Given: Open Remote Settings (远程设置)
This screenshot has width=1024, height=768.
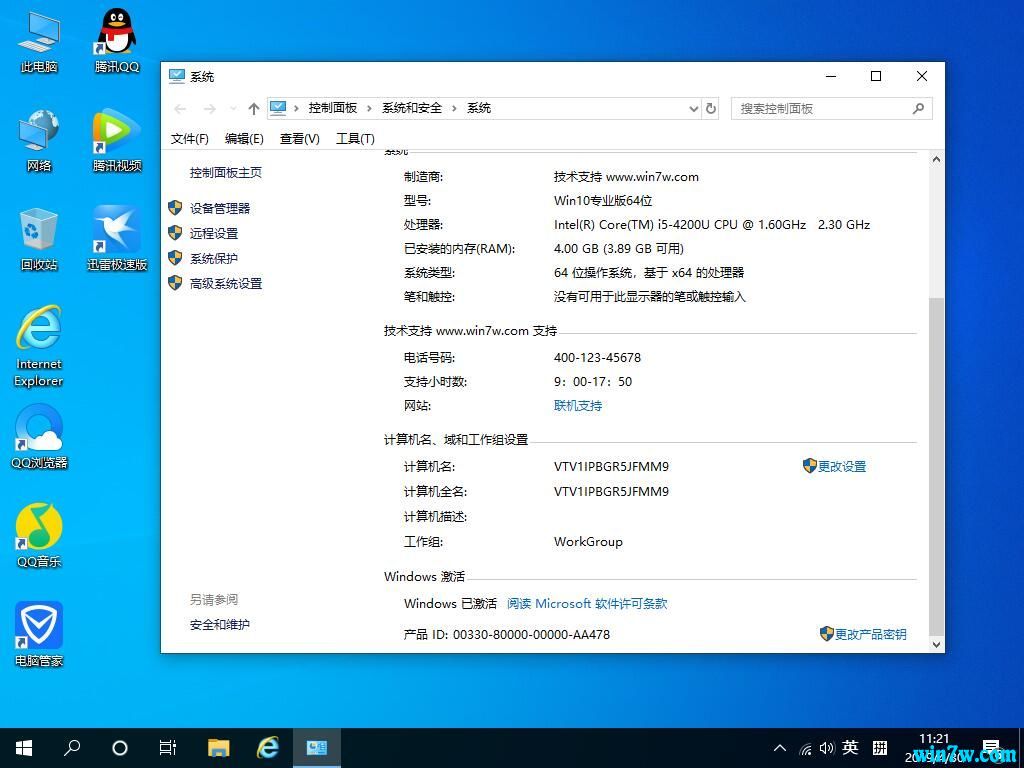Looking at the screenshot, I should tap(214, 233).
